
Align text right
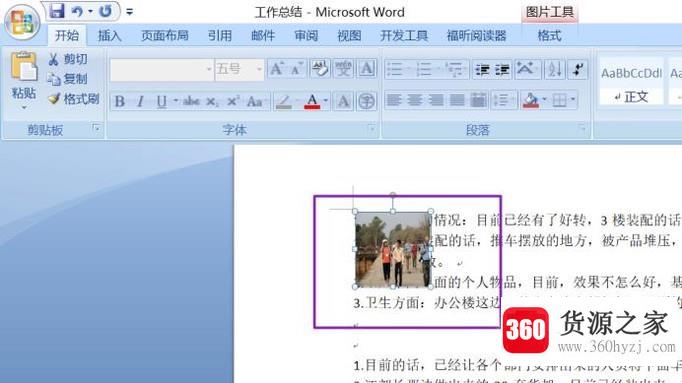[435, 101]
